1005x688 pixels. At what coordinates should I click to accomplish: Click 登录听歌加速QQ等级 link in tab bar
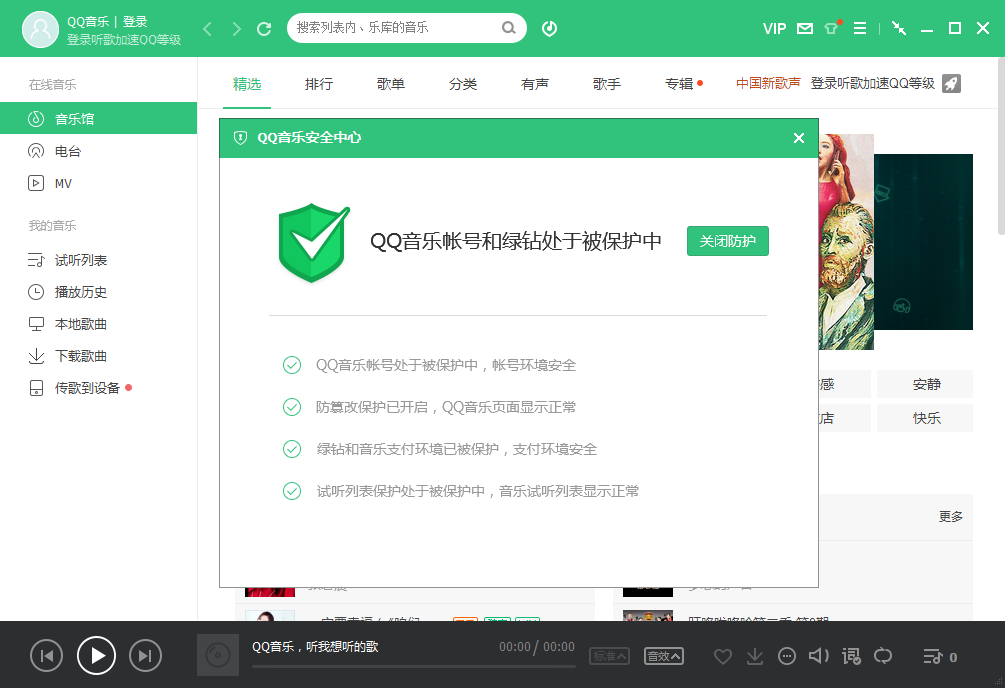(x=872, y=83)
